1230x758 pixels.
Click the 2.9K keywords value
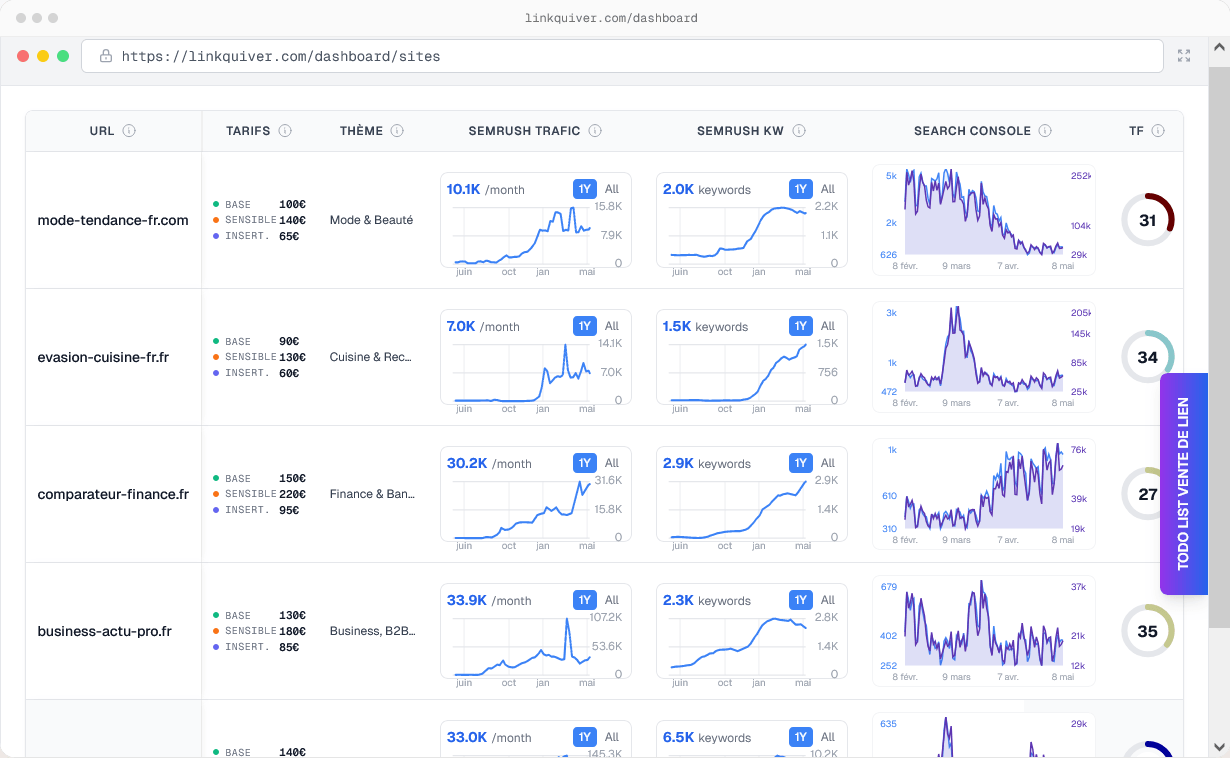[707, 463]
